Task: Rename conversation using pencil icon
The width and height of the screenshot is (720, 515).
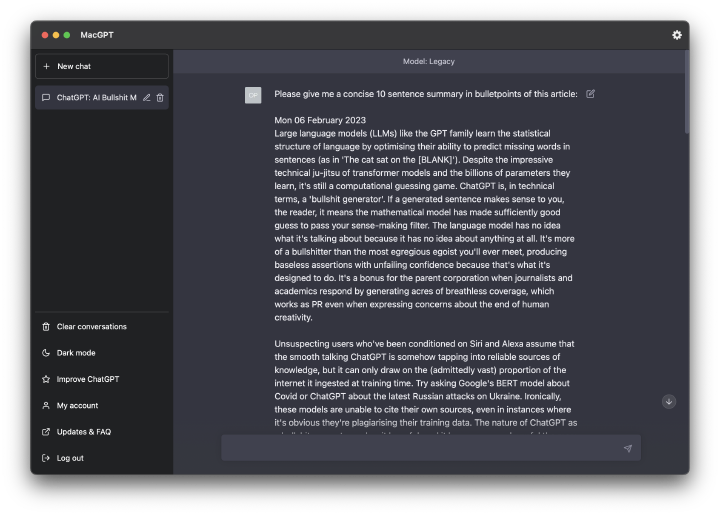Action: tap(146, 98)
